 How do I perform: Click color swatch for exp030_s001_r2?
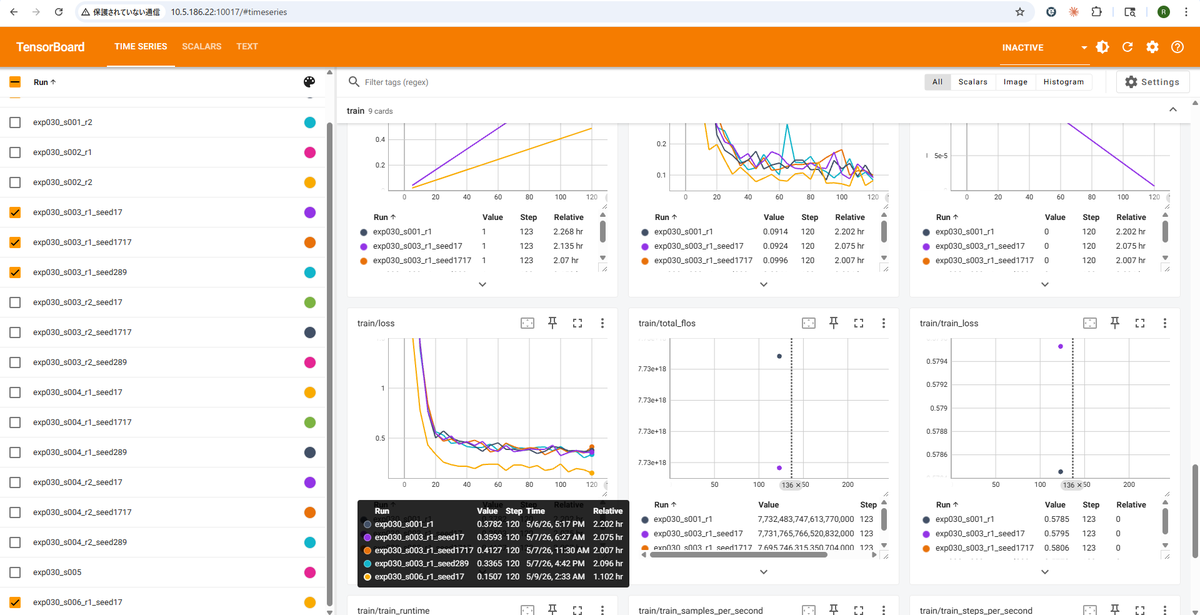310,122
